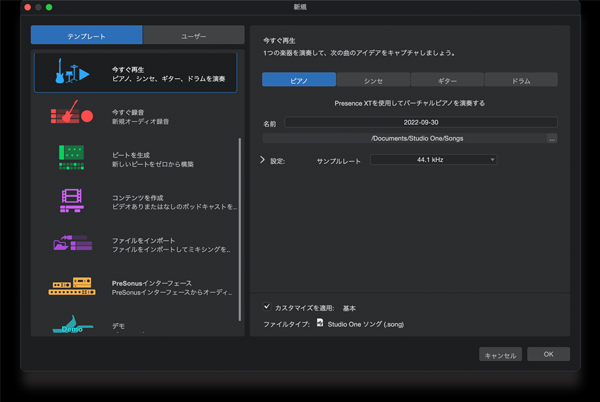Screen dimensions: 600x402
Task: Switch to the ユーザー tab
Action: coord(194,35)
